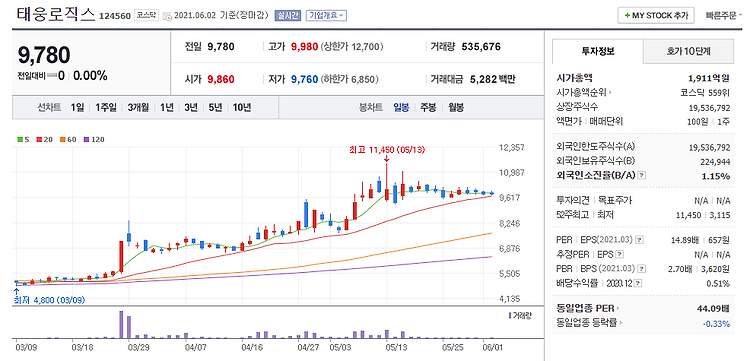Click the help icon next to 배당수익률 2020.12
This screenshot has height=361, width=750.
click(639, 283)
